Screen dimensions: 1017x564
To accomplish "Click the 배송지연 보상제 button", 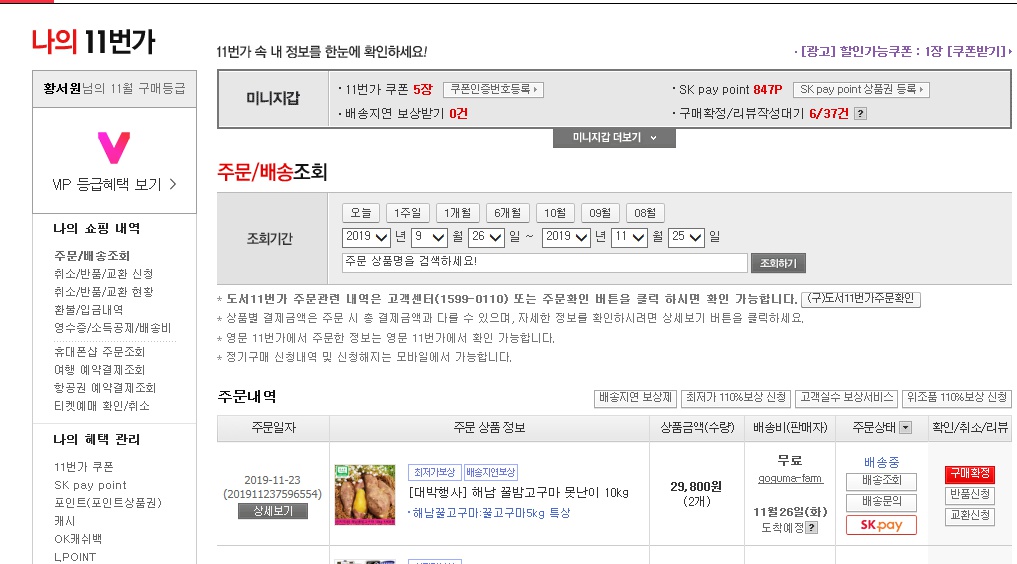I will tap(635, 398).
